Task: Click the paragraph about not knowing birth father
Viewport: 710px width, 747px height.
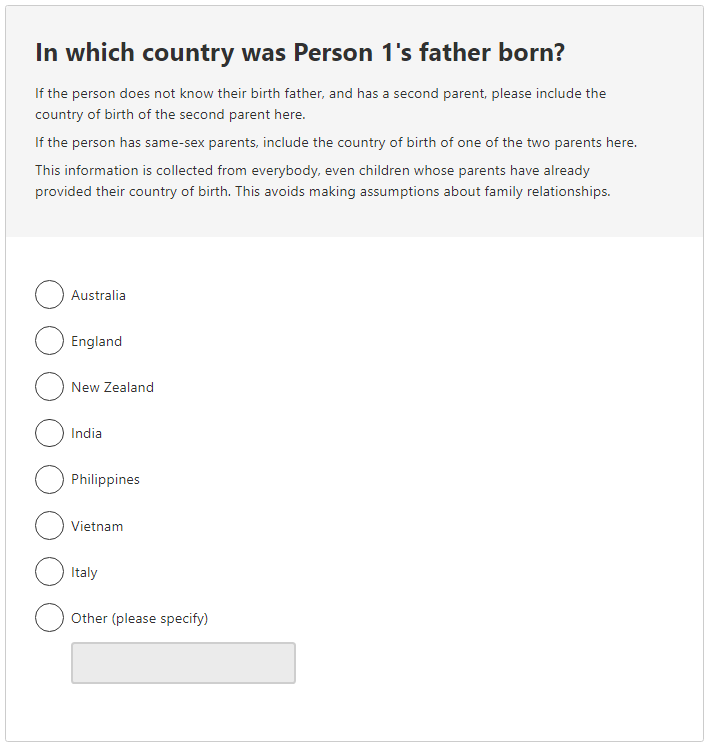Action: pyautogui.click(x=320, y=103)
